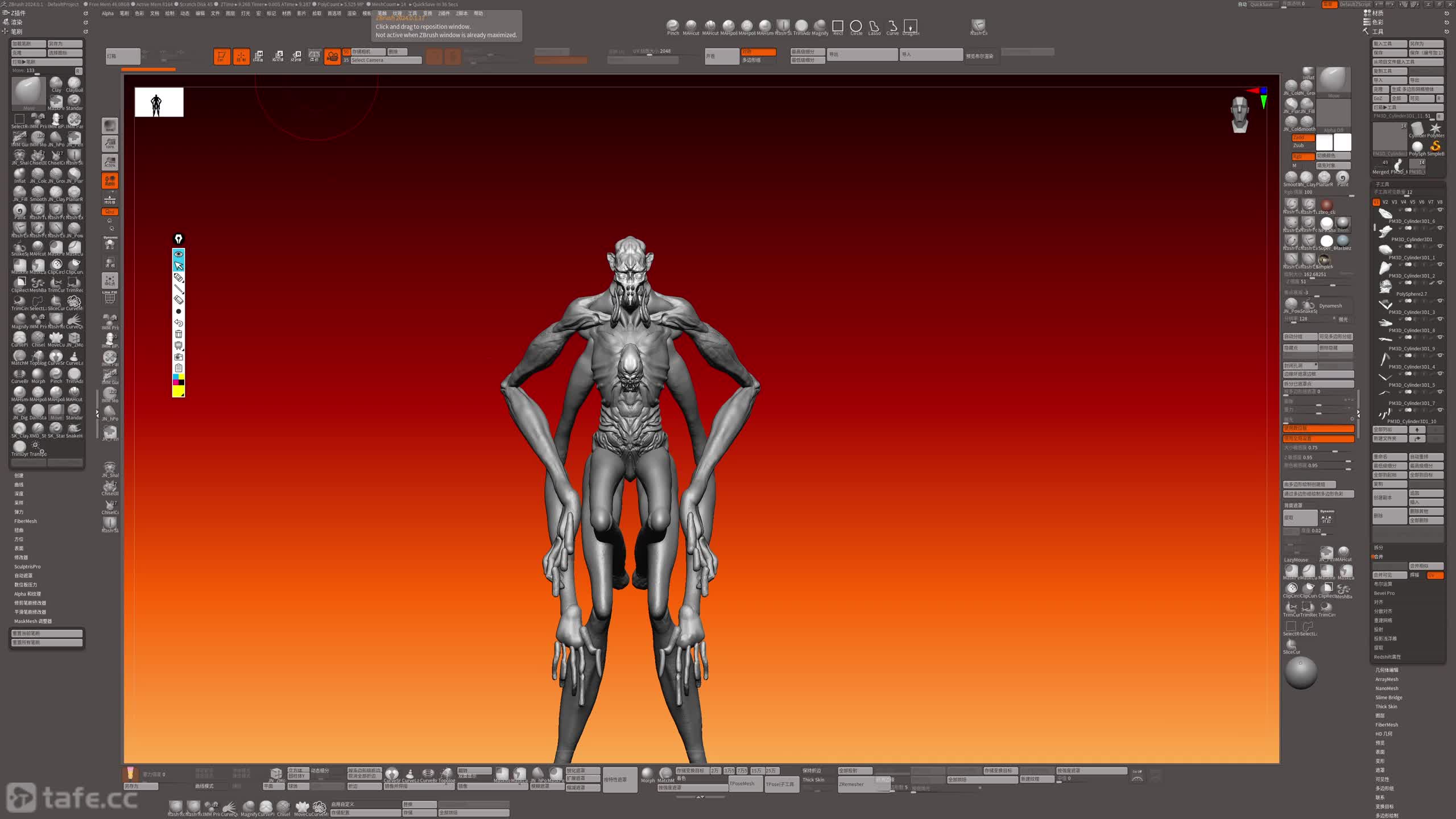Expand the MaskMesh 调整器 section

pyautogui.click(x=33, y=621)
